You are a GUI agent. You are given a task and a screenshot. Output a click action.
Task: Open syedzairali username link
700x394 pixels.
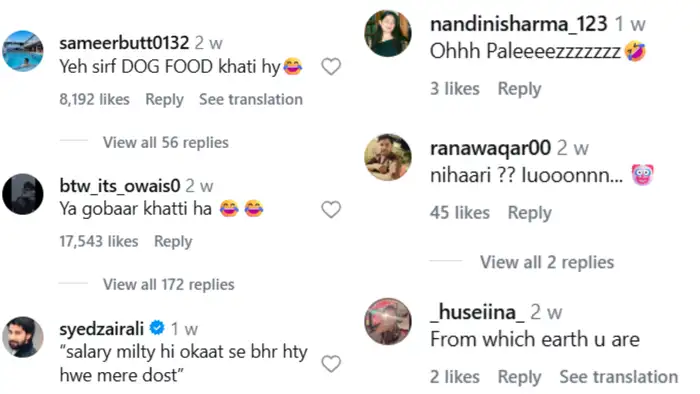[x=101, y=329]
